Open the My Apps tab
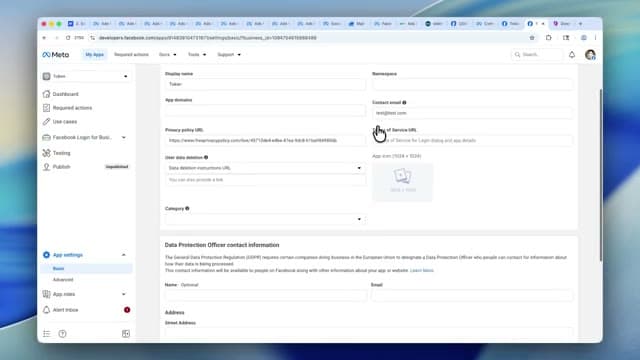 pyautogui.click(x=94, y=55)
